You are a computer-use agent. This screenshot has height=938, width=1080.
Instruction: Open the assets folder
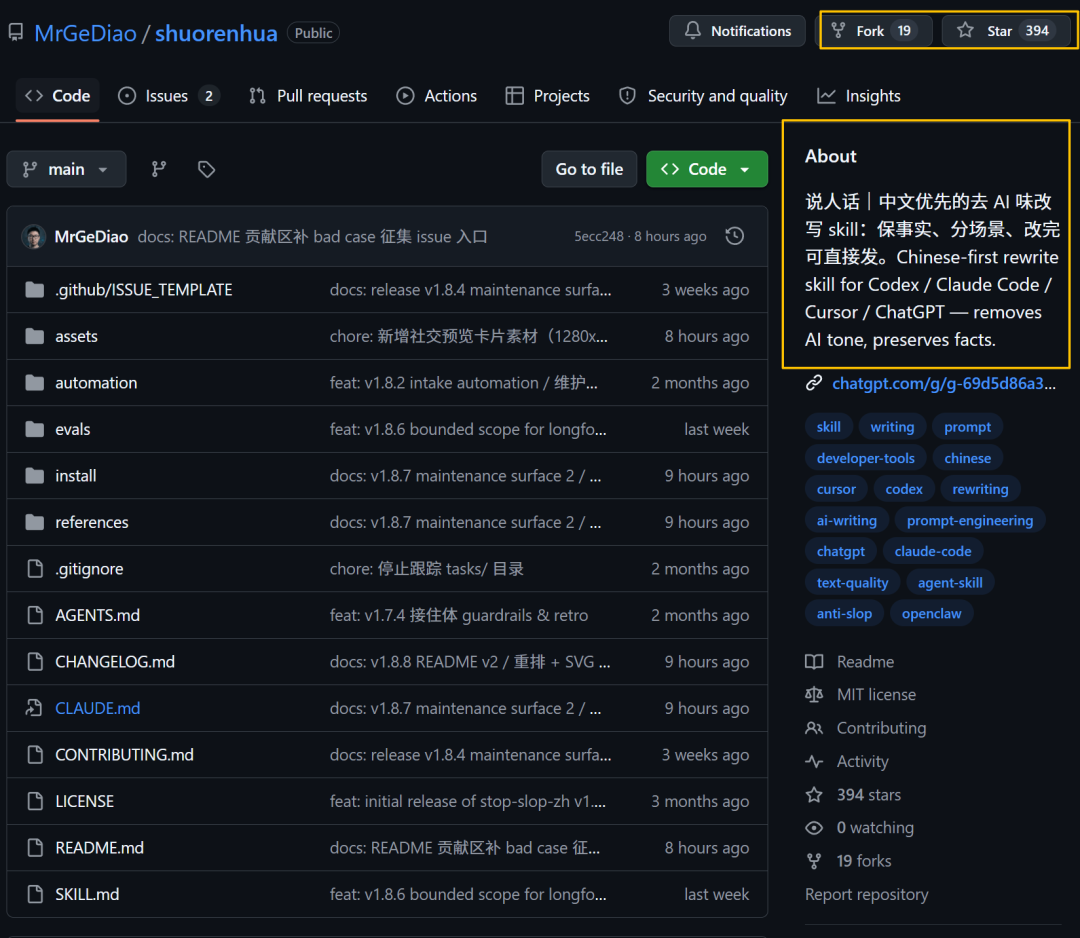point(76,336)
